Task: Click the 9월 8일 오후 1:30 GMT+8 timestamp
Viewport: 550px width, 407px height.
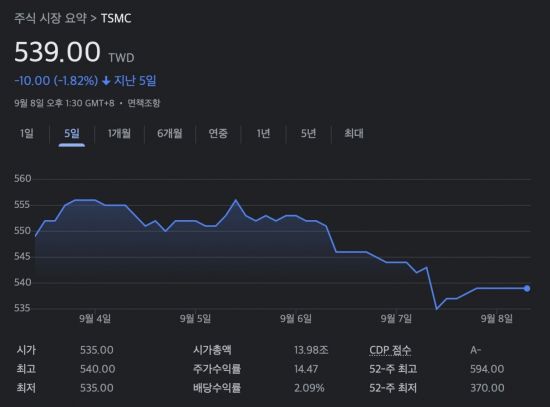Action: 64,103
